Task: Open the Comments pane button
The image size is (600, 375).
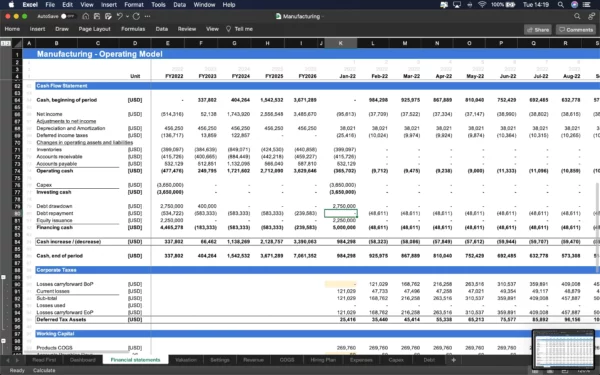Action: (x=576, y=29)
